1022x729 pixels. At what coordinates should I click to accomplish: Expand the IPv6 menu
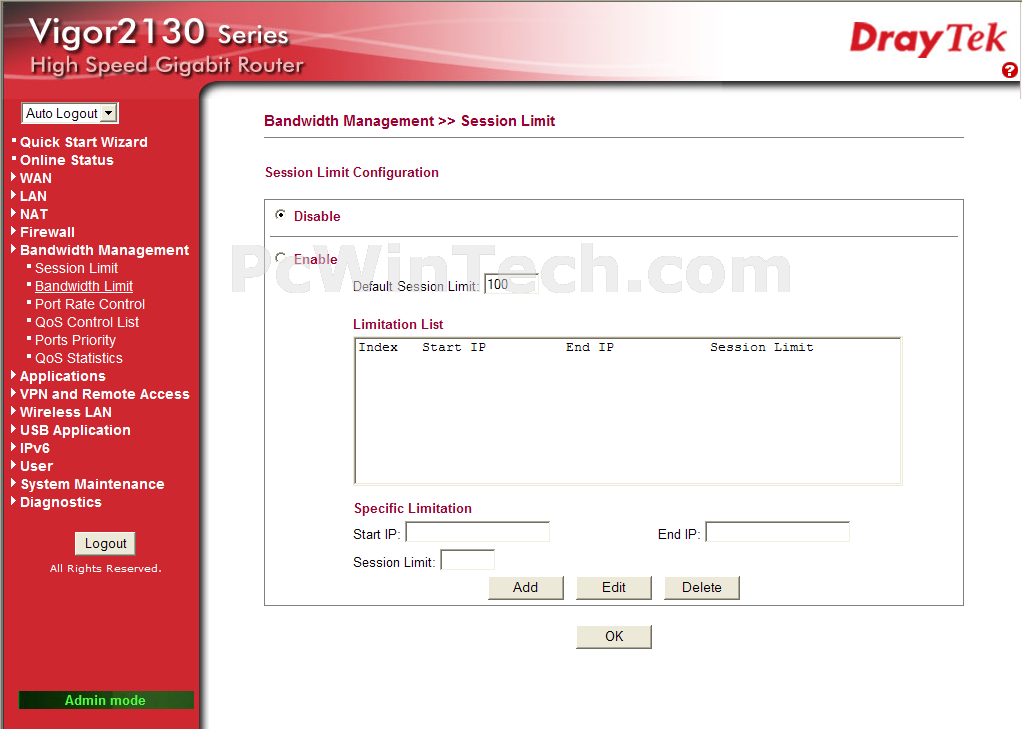click(35, 448)
